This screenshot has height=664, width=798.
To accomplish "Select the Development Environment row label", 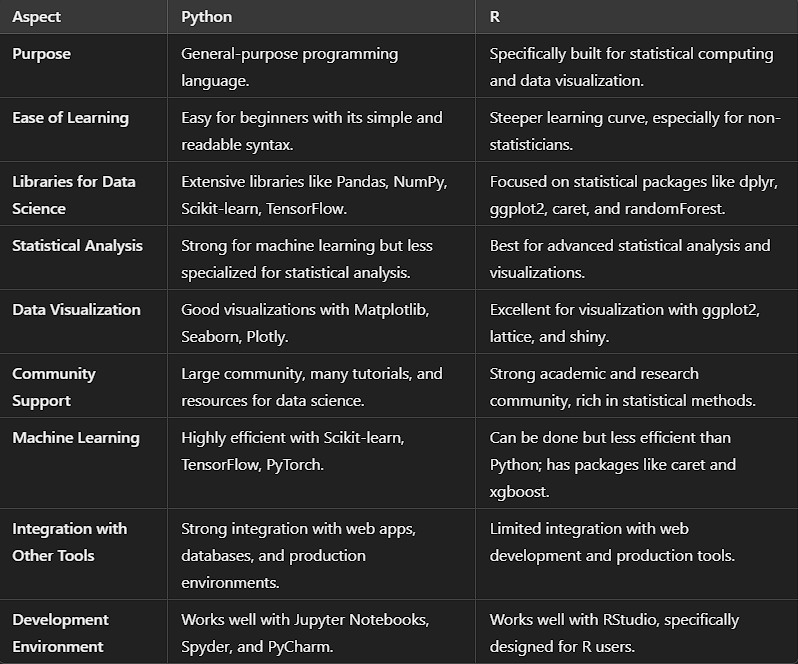I will click(x=60, y=633).
